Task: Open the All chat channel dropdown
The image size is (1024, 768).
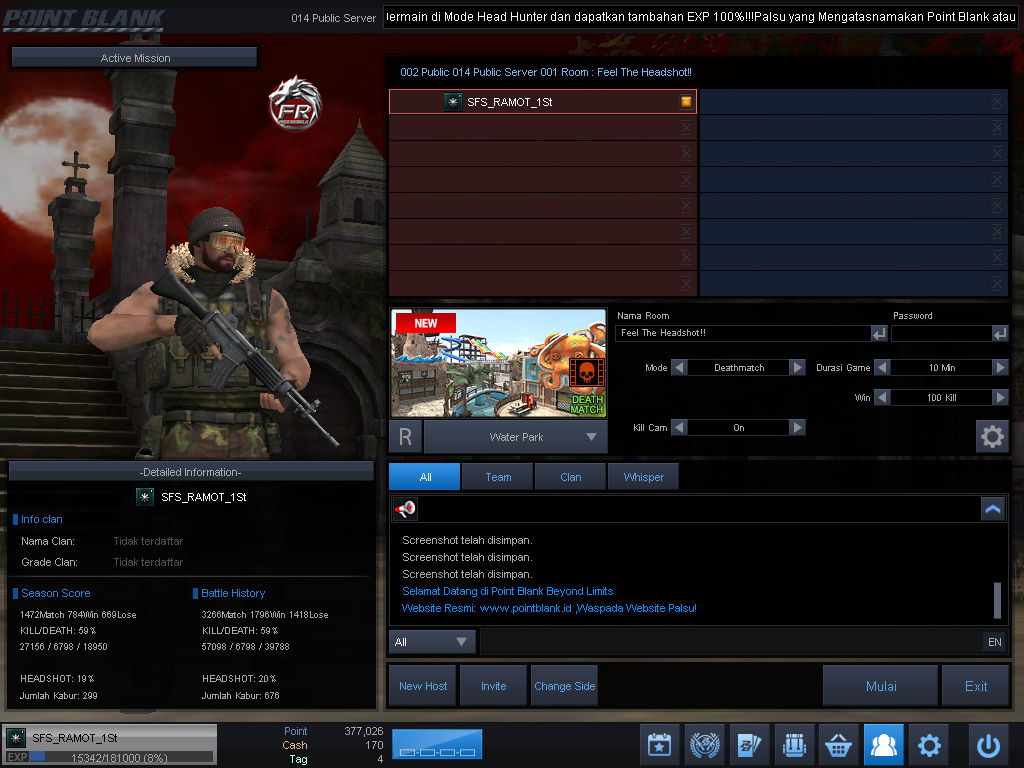Action: (x=432, y=642)
